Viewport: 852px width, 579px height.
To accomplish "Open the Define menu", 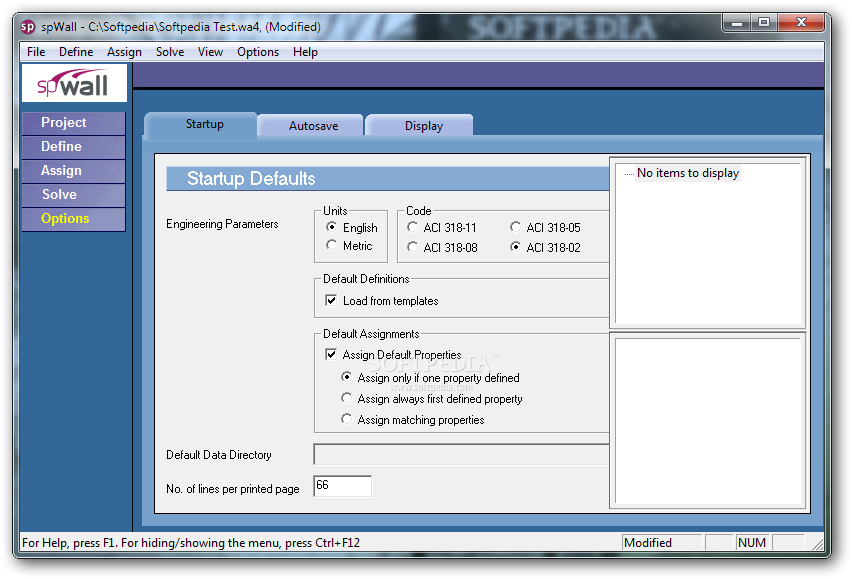I will 76,52.
